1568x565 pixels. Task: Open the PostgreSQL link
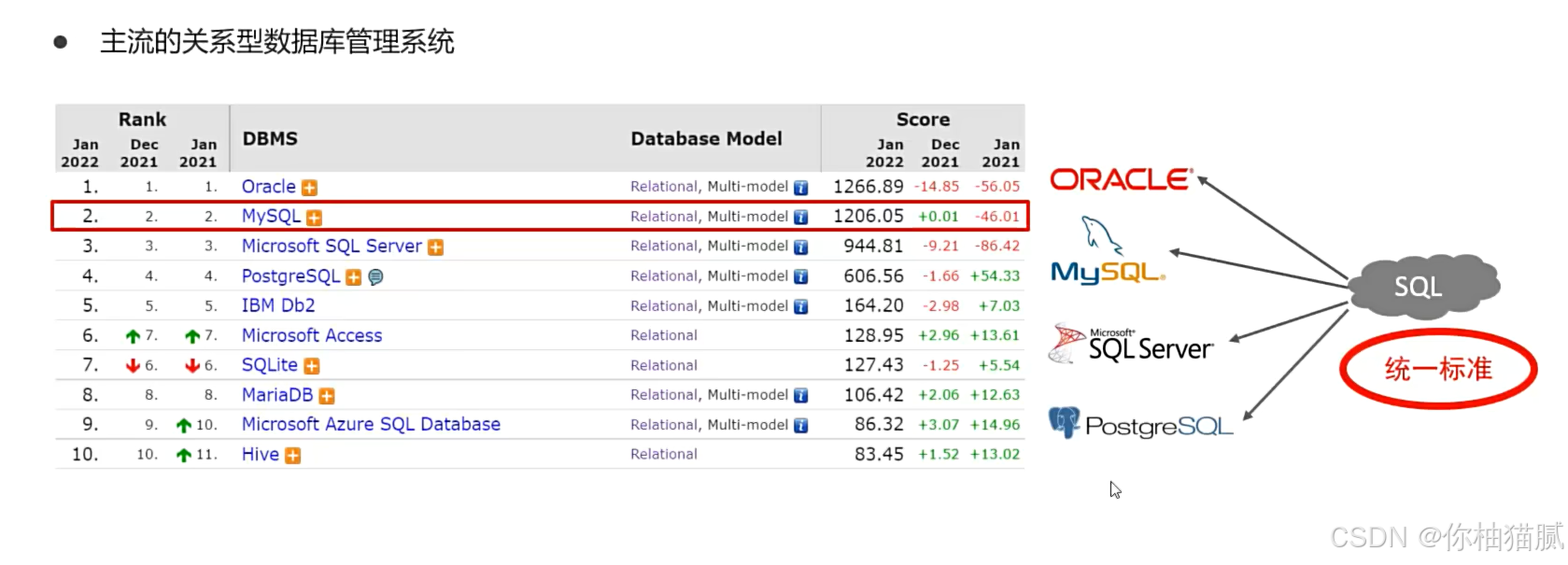coord(290,276)
